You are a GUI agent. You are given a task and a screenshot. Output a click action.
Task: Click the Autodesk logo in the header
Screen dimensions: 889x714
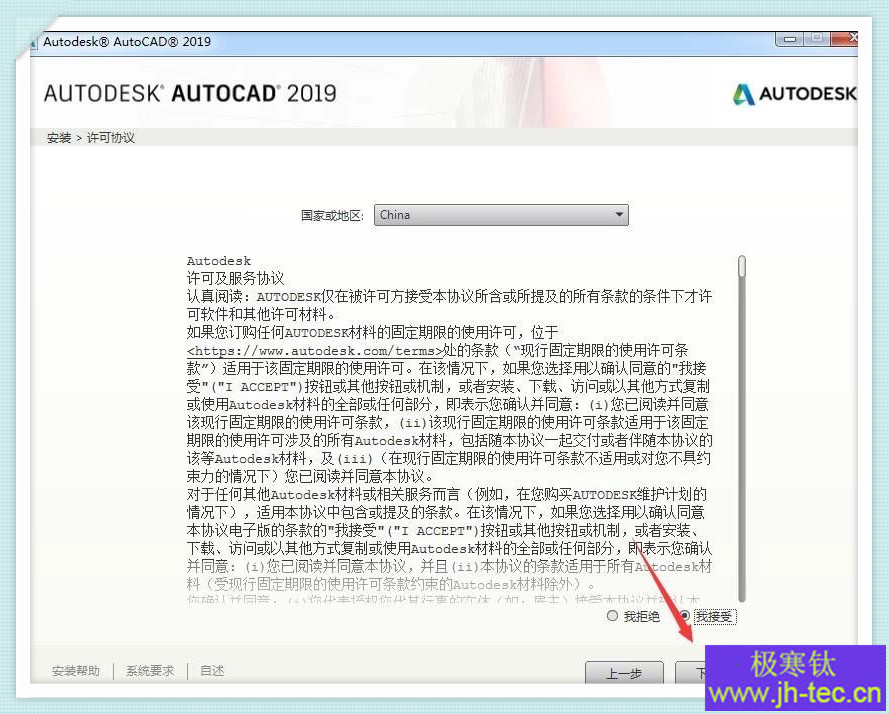[x=794, y=94]
